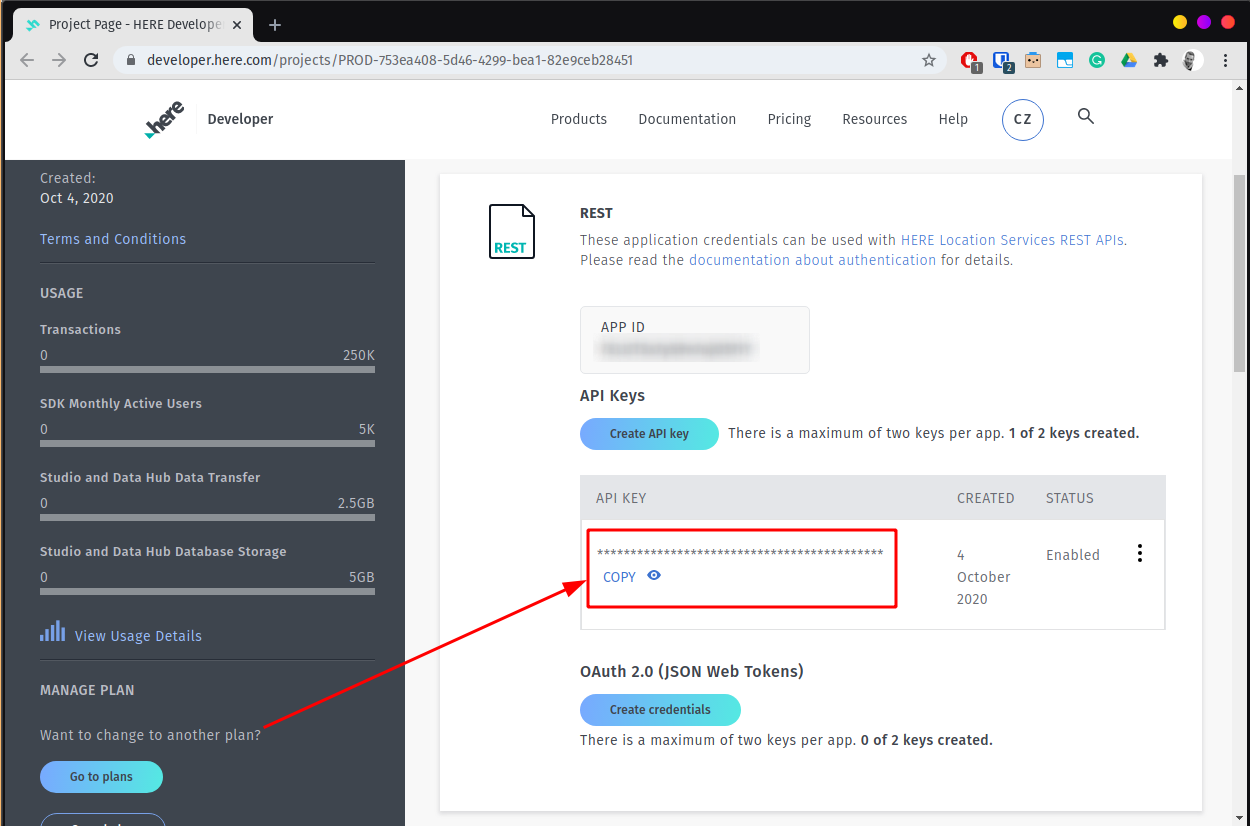The image size is (1250, 826).
Task: Select the search icon in the navigation bar
Action: [x=1086, y=117]
